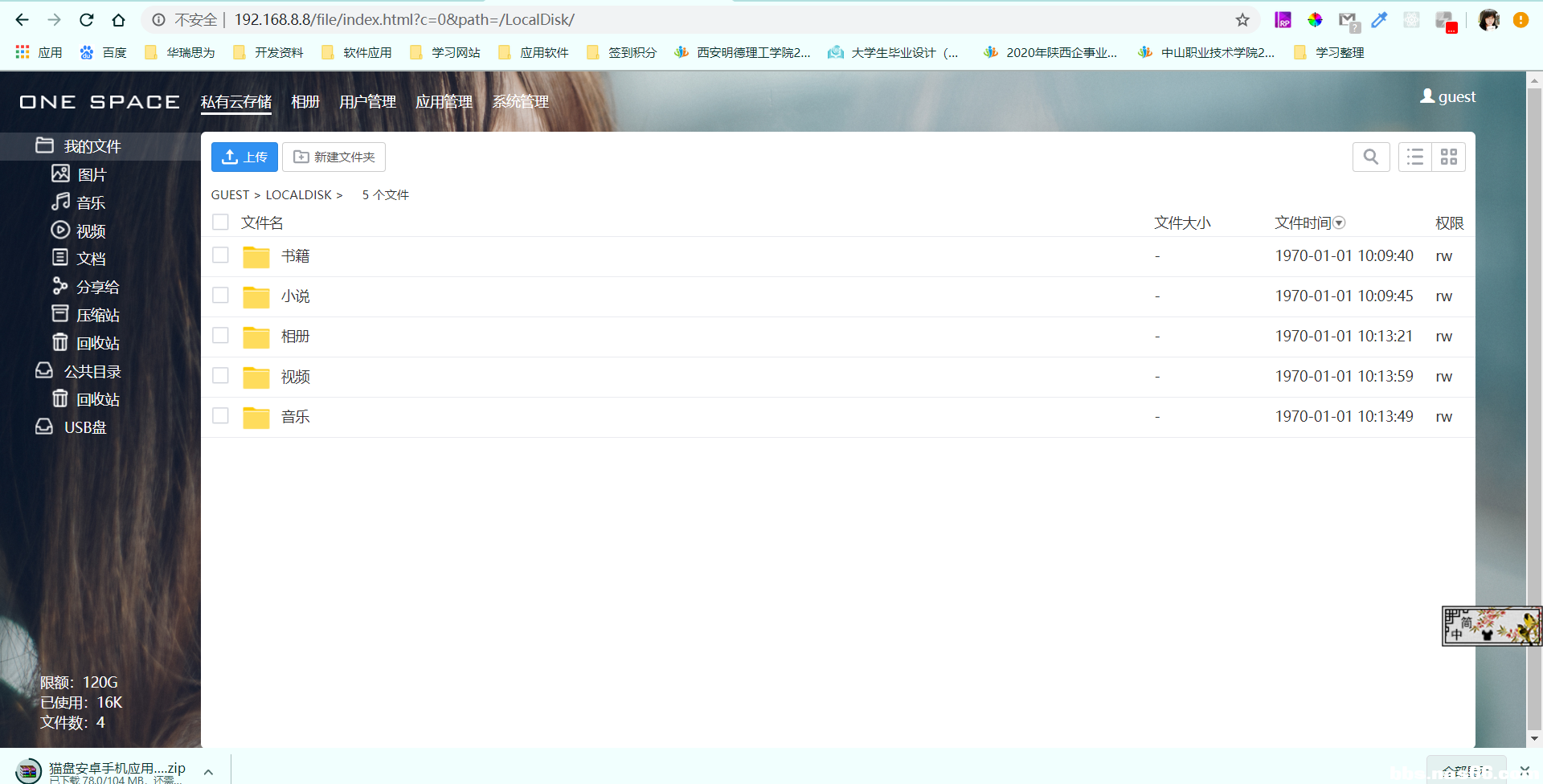The height and width of the screenshot is (784, 1543).
Task: Click the site info icon beside 不安全
Action: (x=158, y=19)
